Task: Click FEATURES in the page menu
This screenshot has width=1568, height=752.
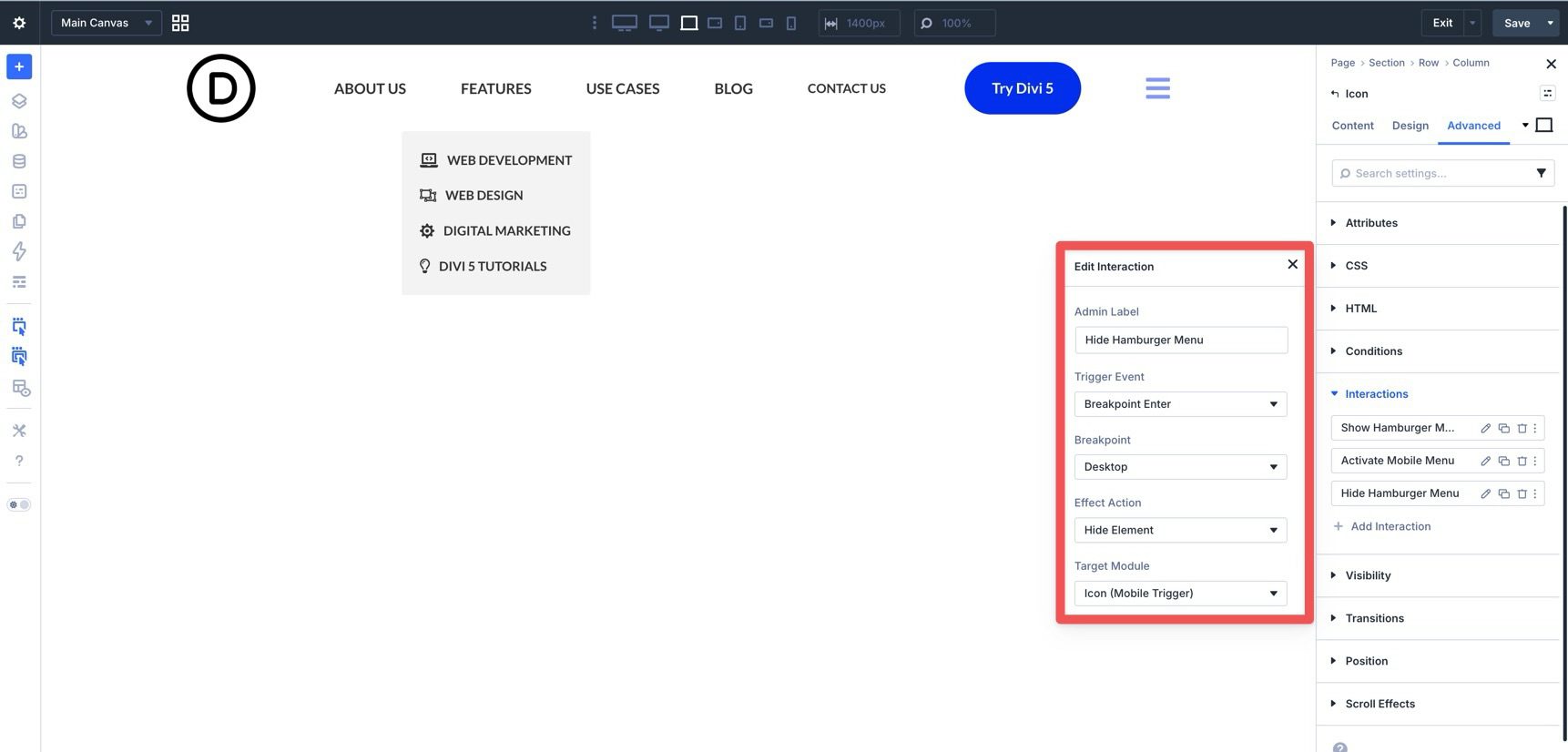Action: click(495, 88)
